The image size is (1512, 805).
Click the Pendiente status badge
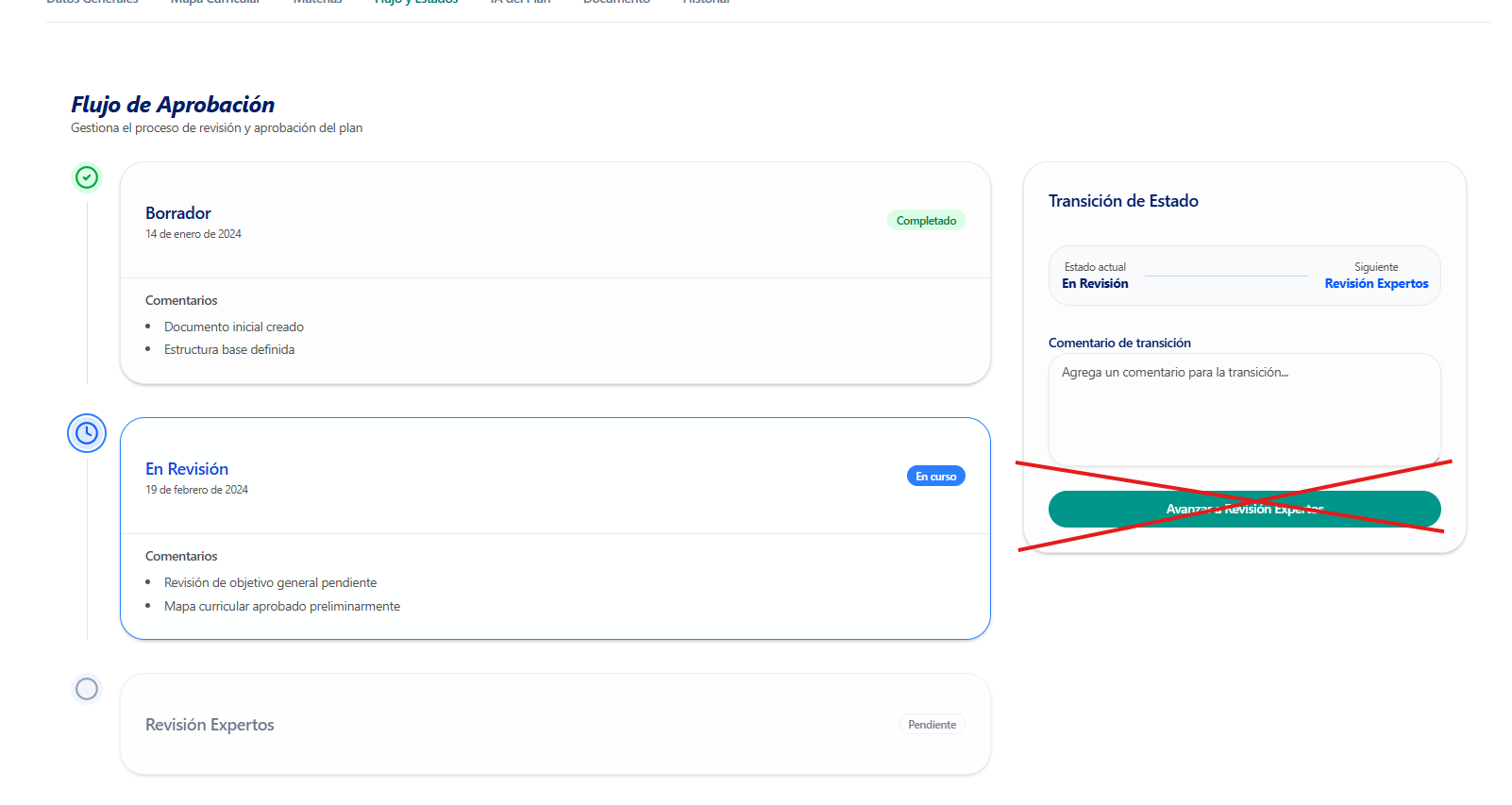pyautogui.click(x=932, y=725)
